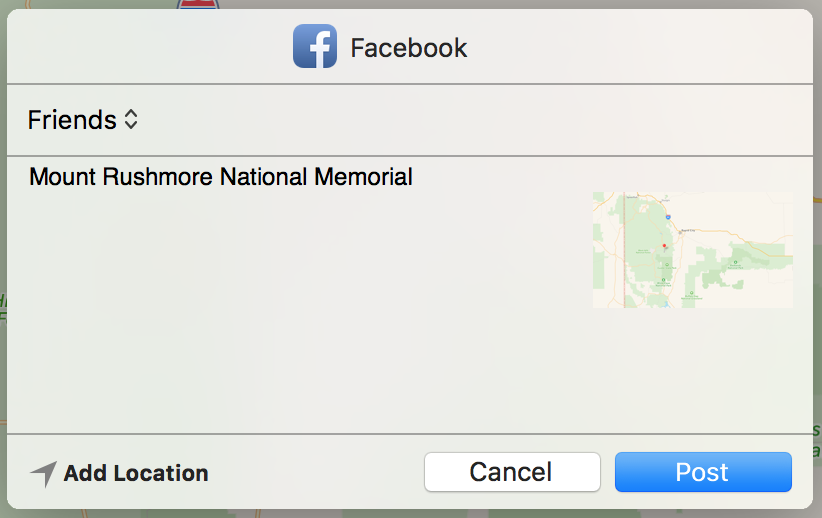
Task: Click the up-down chevrons beside Friends
Action: click(x=131, y=120)
